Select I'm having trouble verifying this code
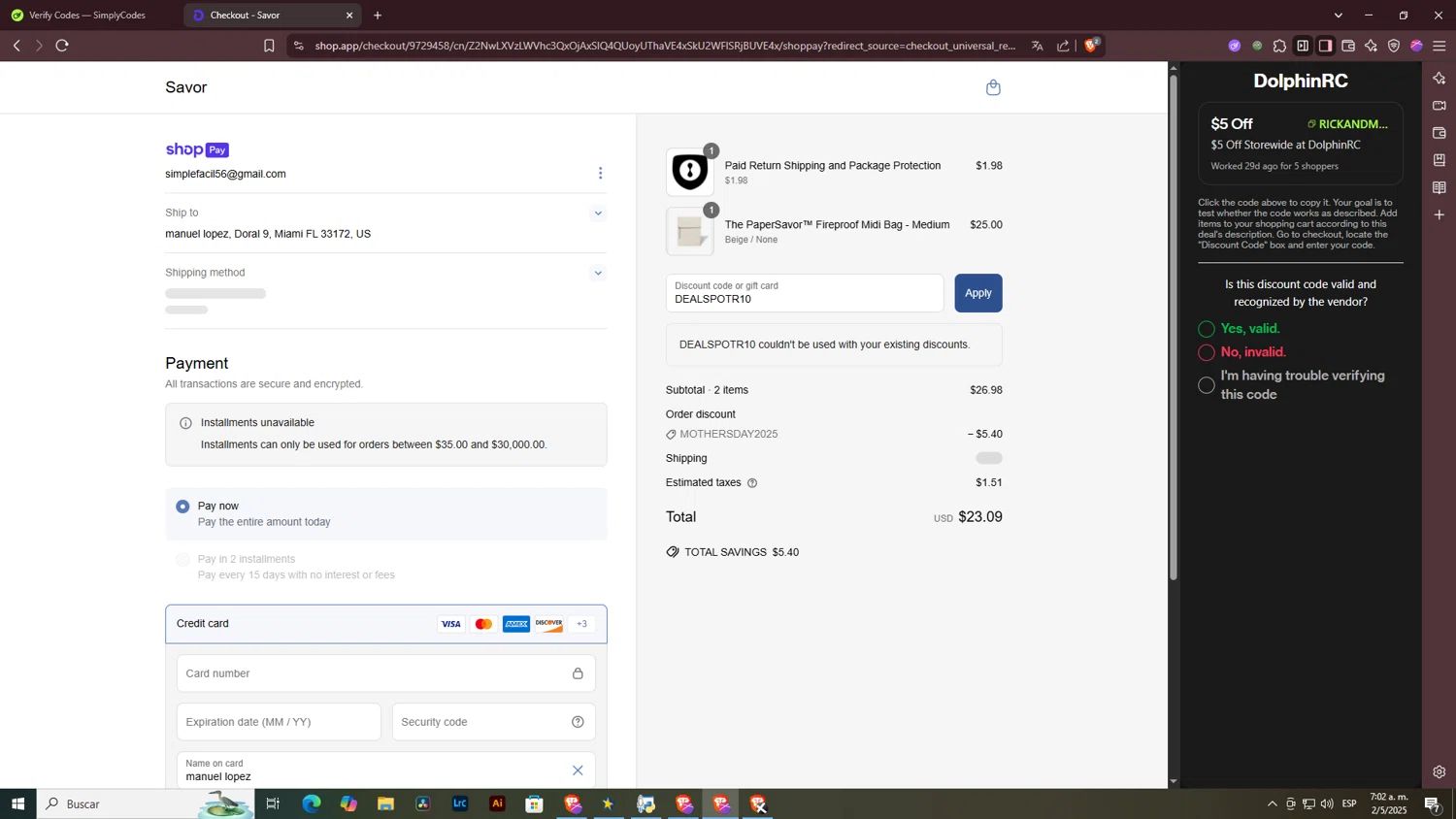Image resolution: width=1456 pixels, height=819 pixels. click(x=1207, y=385)
